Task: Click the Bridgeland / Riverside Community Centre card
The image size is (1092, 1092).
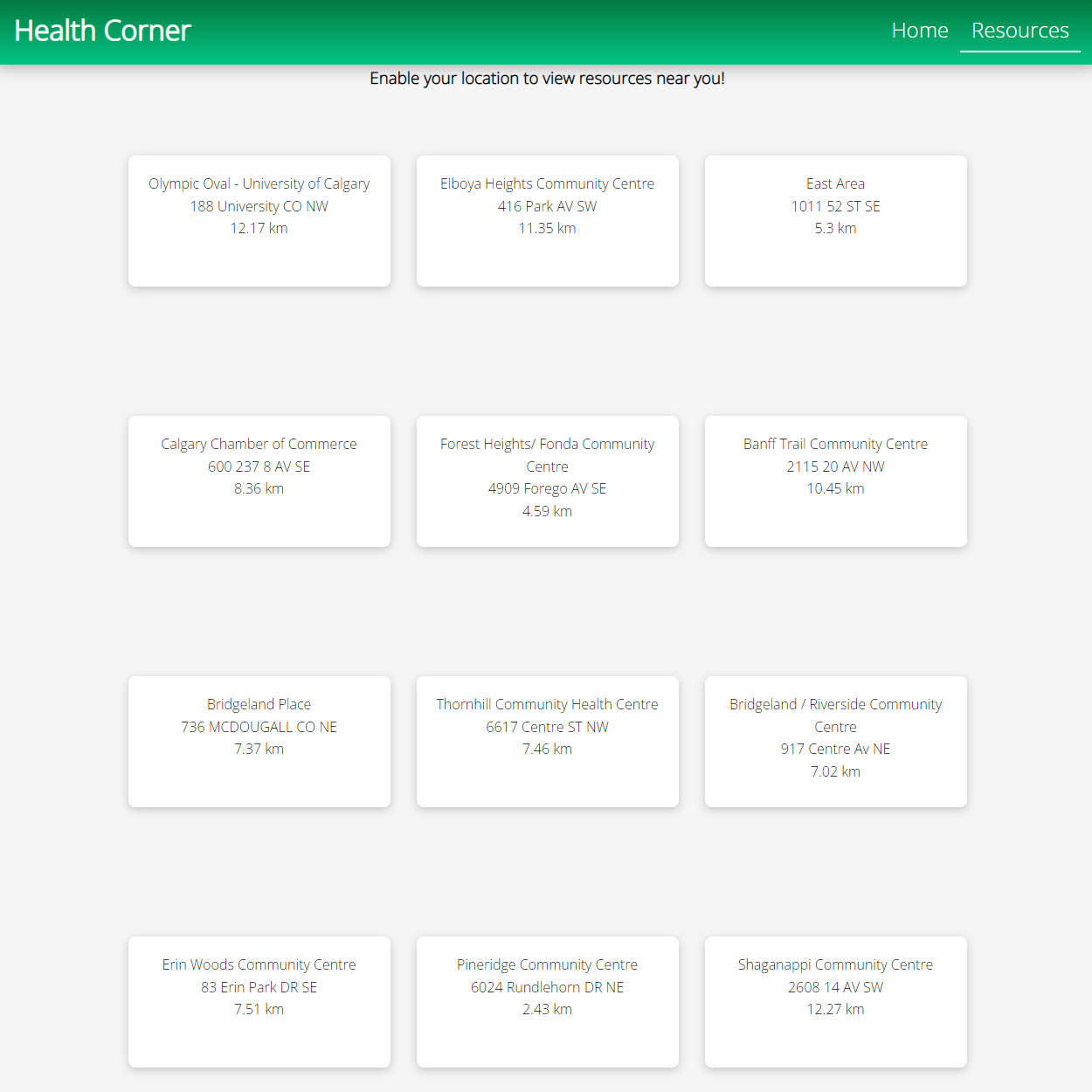Action: [835, 741]
